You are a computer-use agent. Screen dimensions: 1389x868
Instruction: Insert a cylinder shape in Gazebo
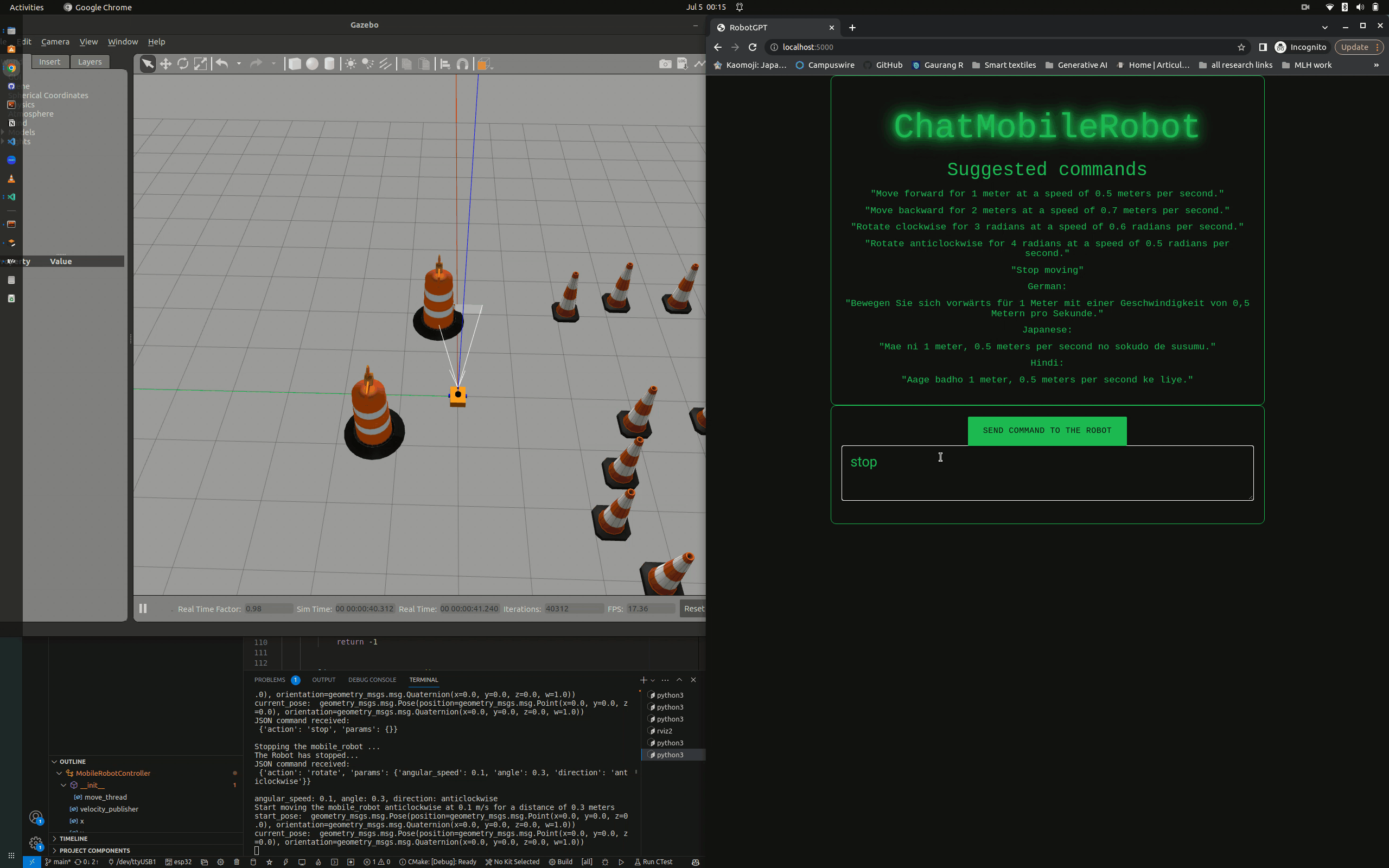[330, 63]
